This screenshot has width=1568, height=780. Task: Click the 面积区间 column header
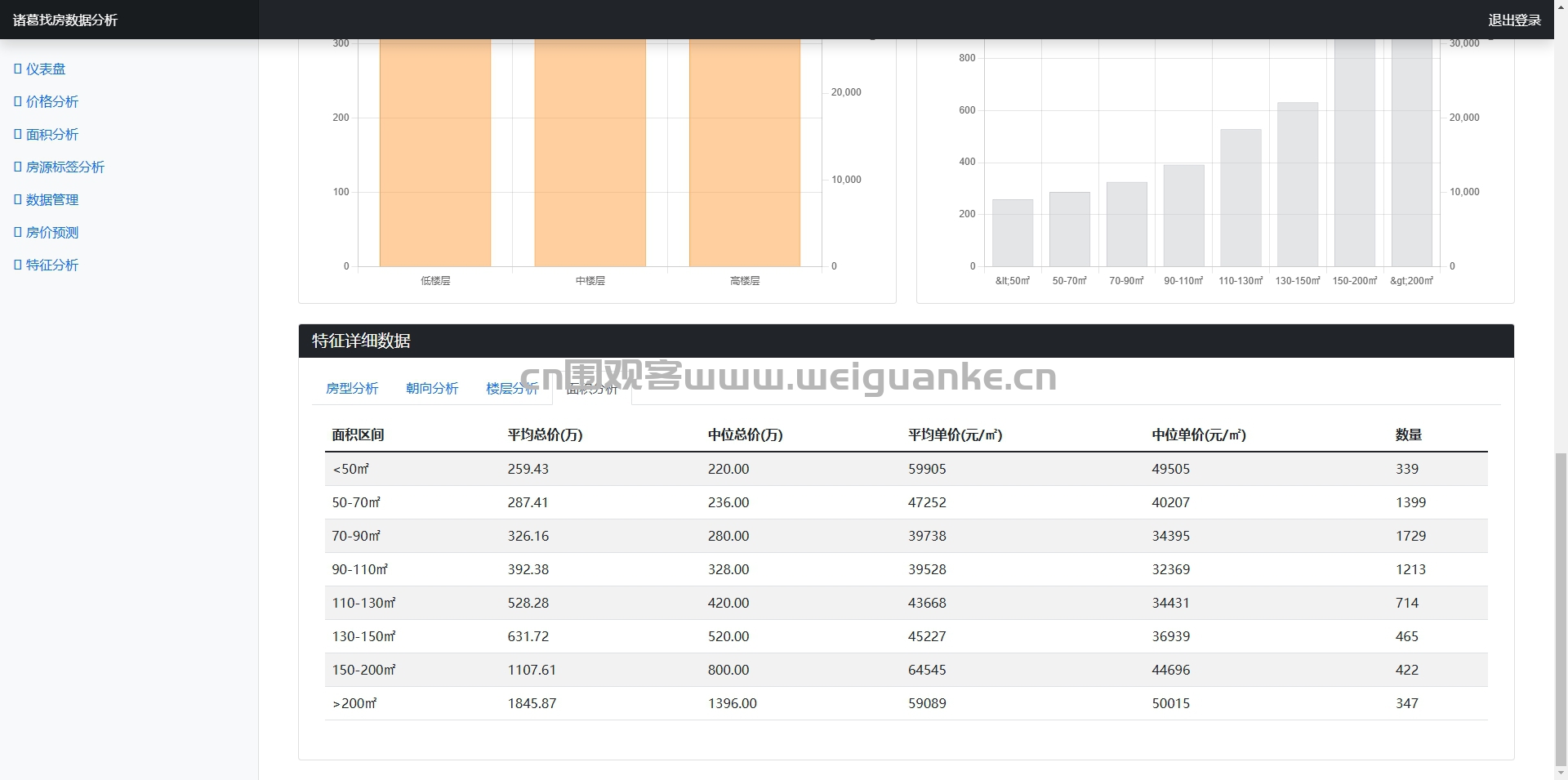click(x=358, y=435)
